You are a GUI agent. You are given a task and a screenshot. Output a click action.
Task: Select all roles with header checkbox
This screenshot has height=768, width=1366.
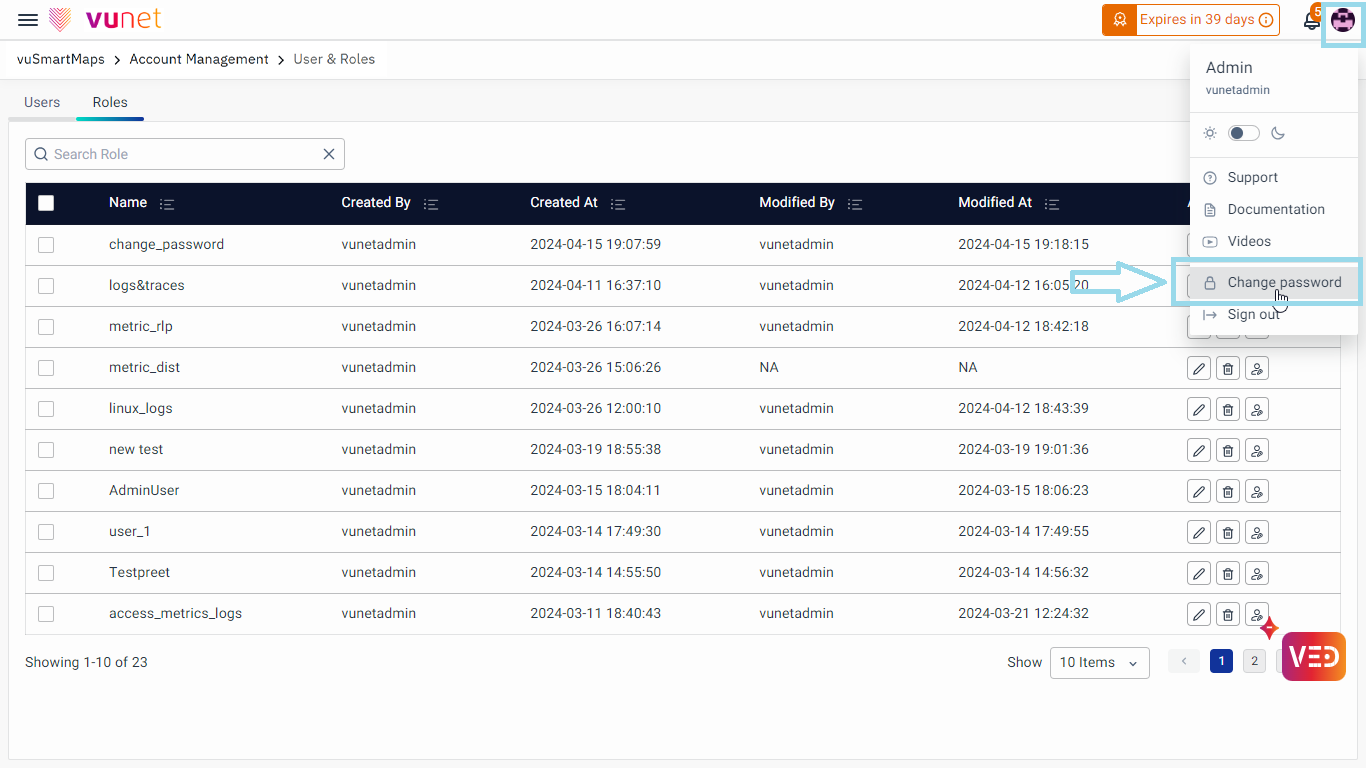tap(46, 203)
